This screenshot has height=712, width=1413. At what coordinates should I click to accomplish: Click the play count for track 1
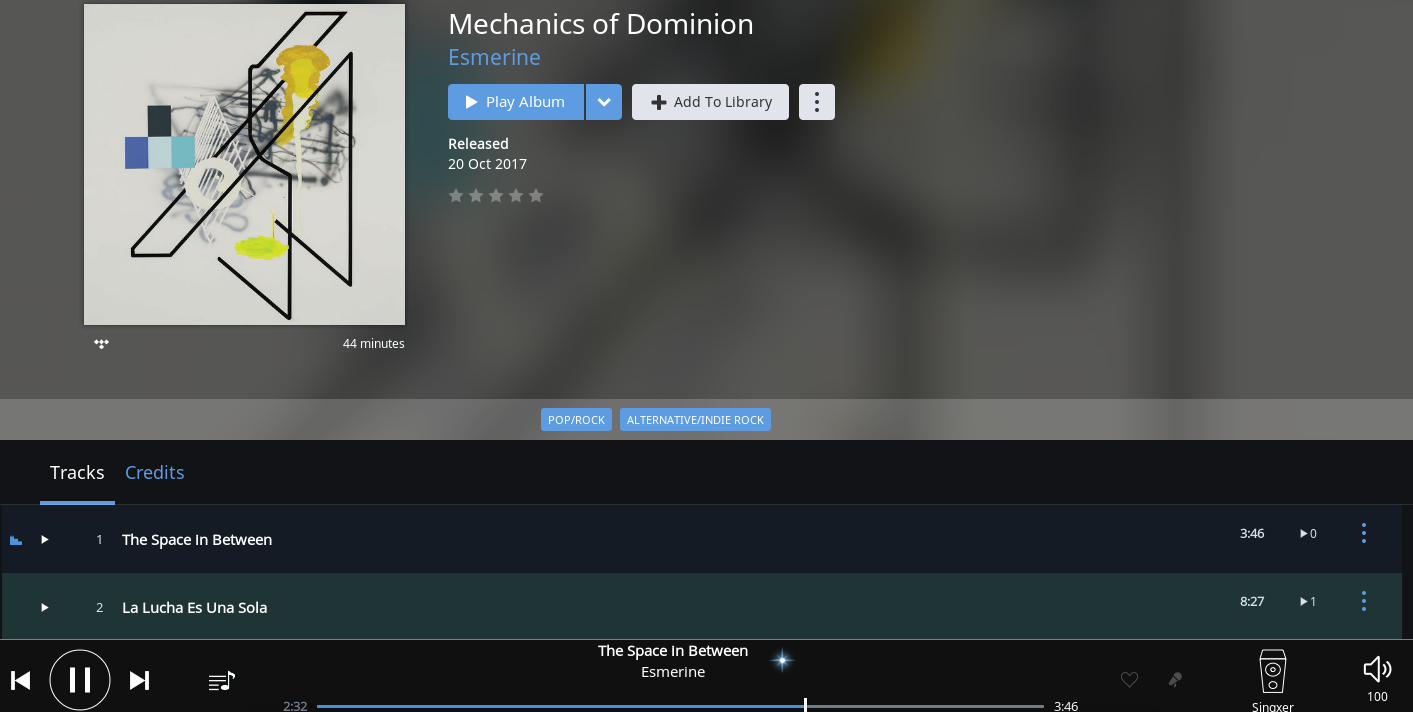[x=1308, y=533]
